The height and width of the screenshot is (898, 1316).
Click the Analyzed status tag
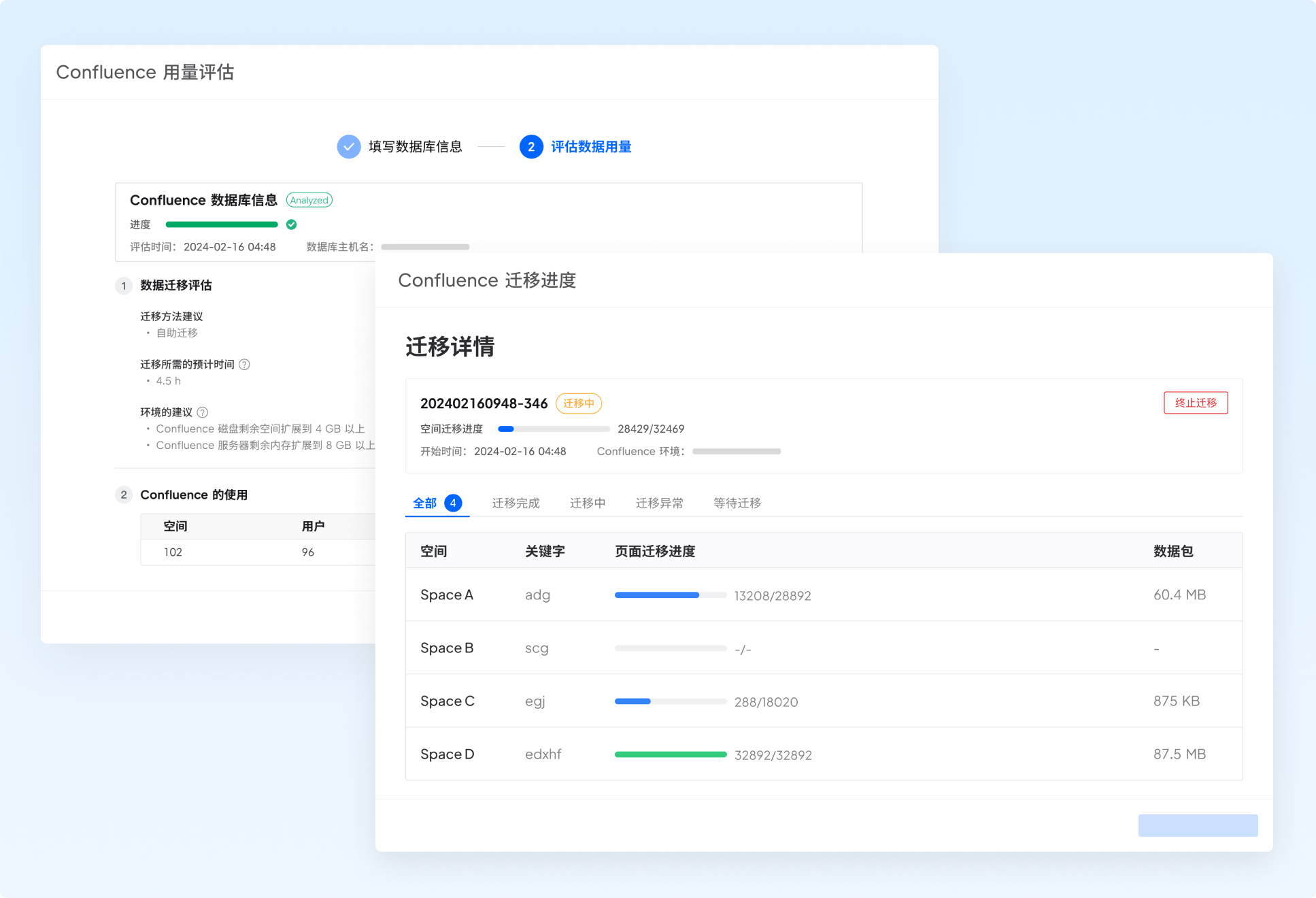tap(309, 200)
